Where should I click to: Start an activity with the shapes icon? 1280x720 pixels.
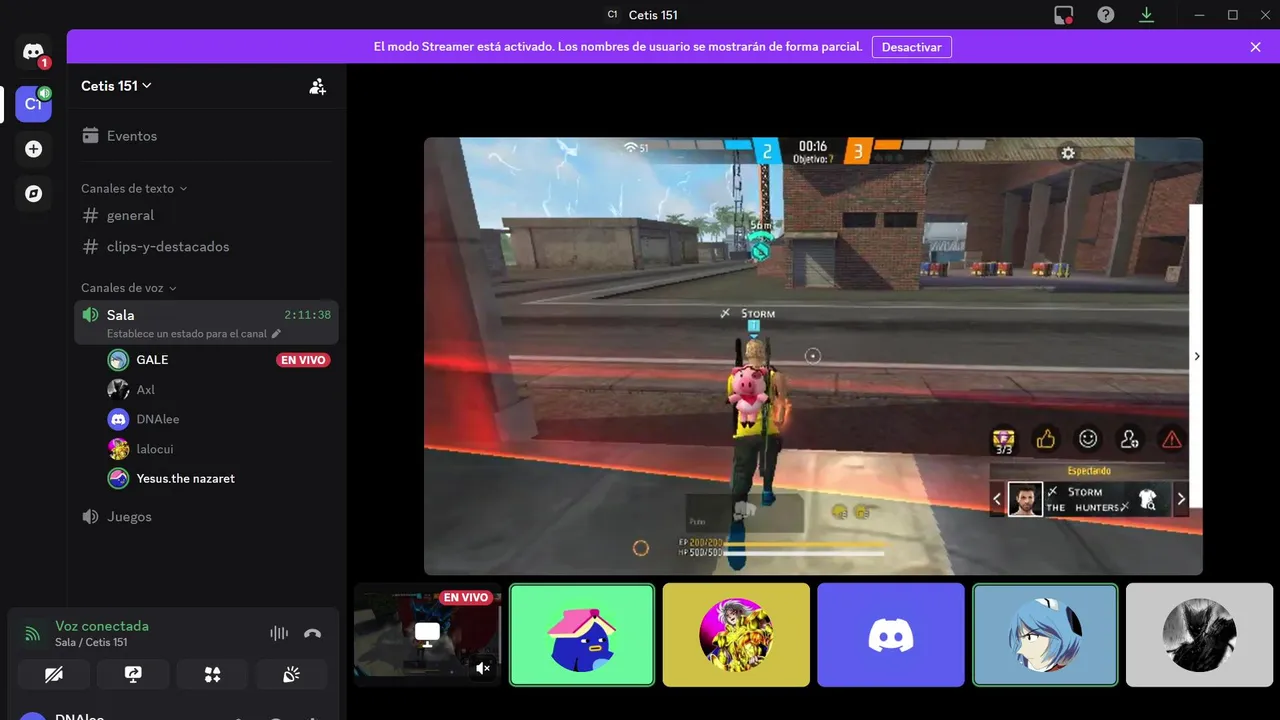pos(212,675)
